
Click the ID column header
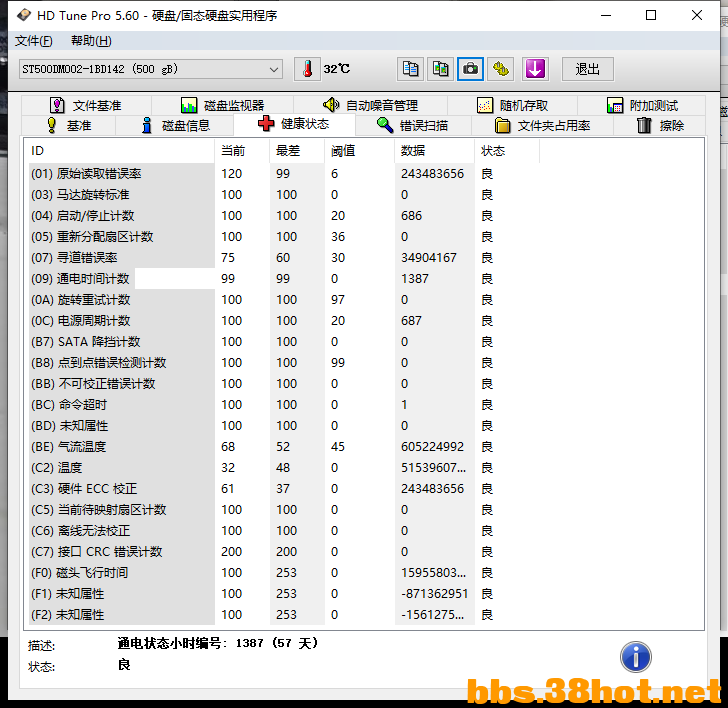point(119,151)
